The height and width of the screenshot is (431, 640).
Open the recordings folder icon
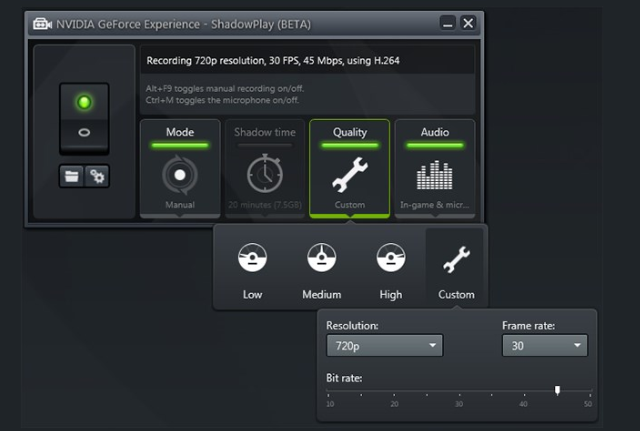pos(71,176)
